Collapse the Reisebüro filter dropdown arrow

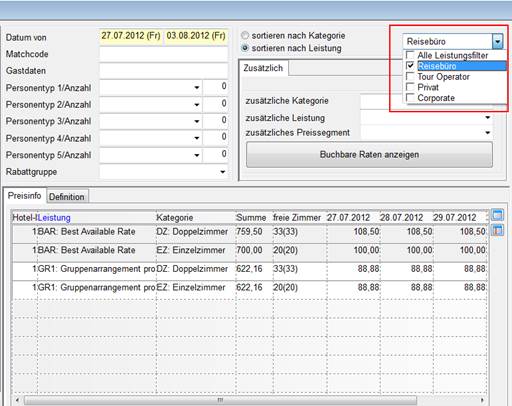(x=497, y=42)
